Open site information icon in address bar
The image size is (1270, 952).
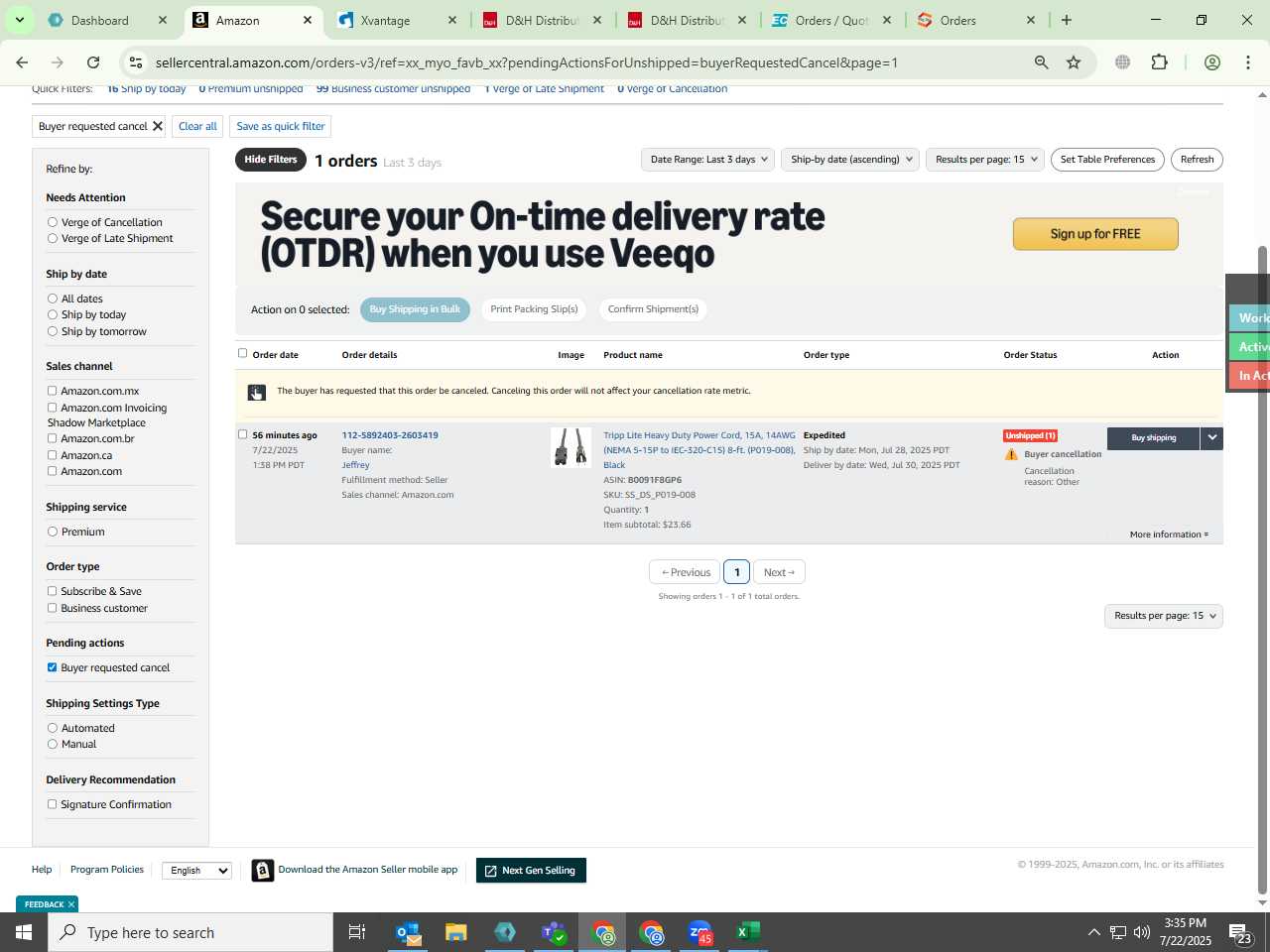click(x=136, y=62)
